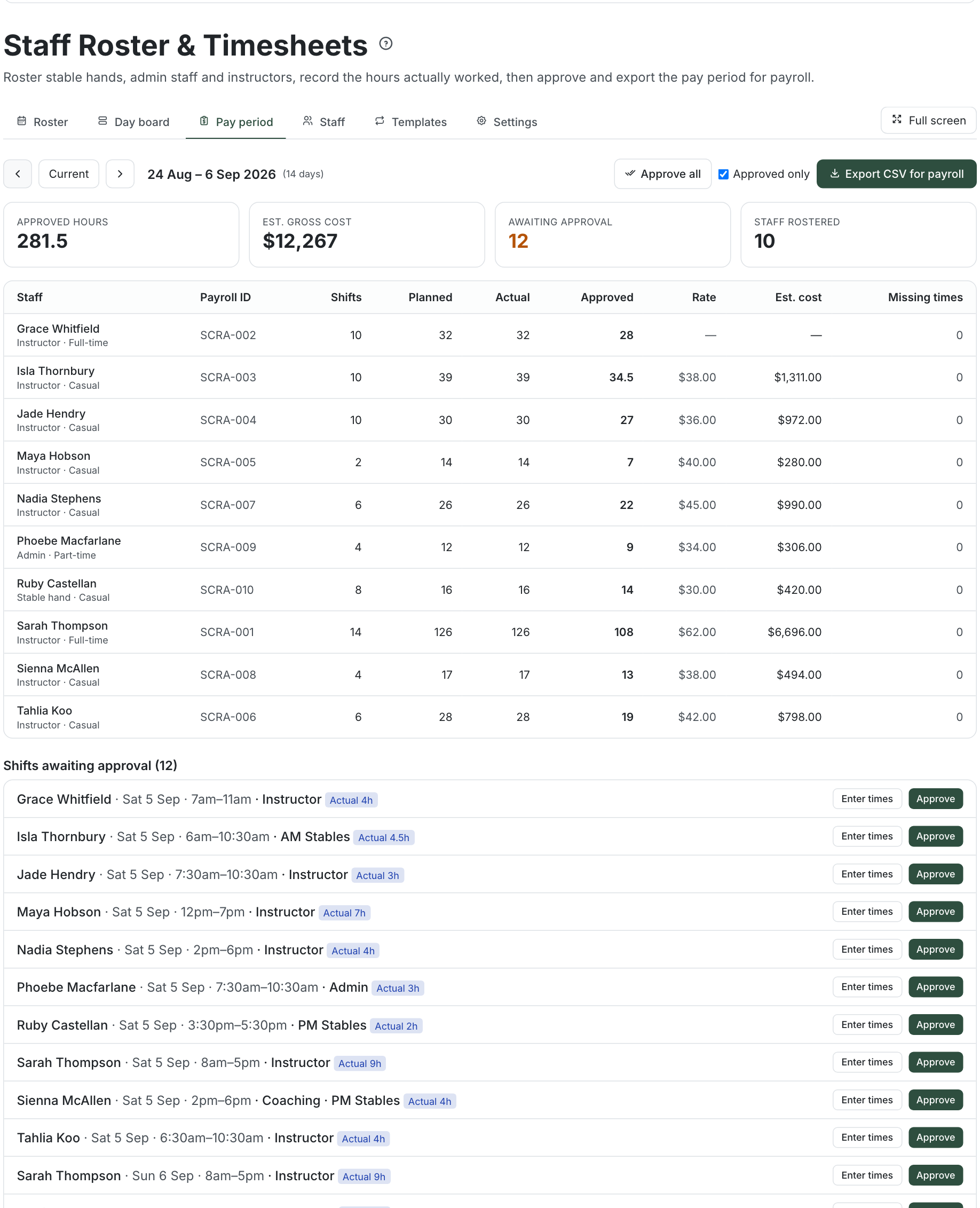Click Sarah Thompson's $6,696.00 cost
Viewport: 980px width, 1208px height.
[x=794, y=632]
